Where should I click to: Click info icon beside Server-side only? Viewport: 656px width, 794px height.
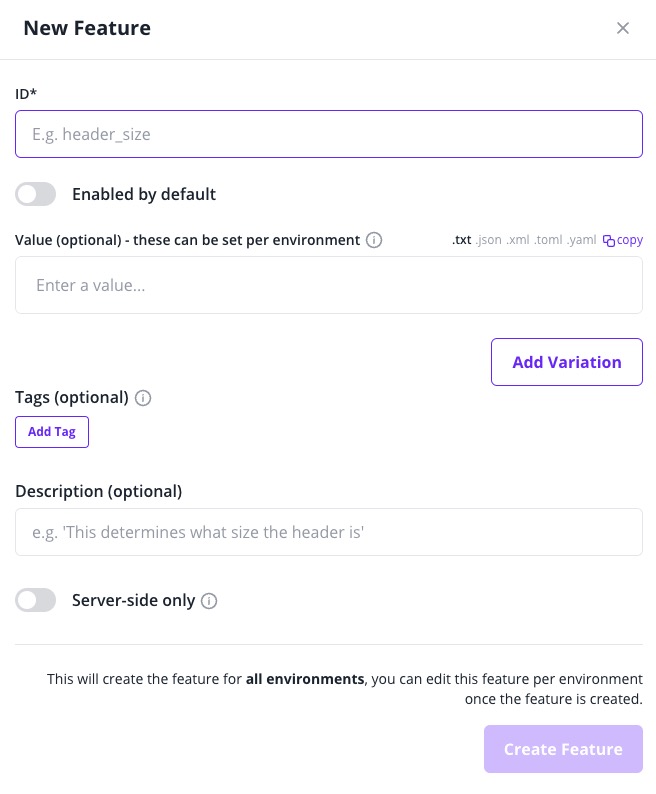coord(209,601)
